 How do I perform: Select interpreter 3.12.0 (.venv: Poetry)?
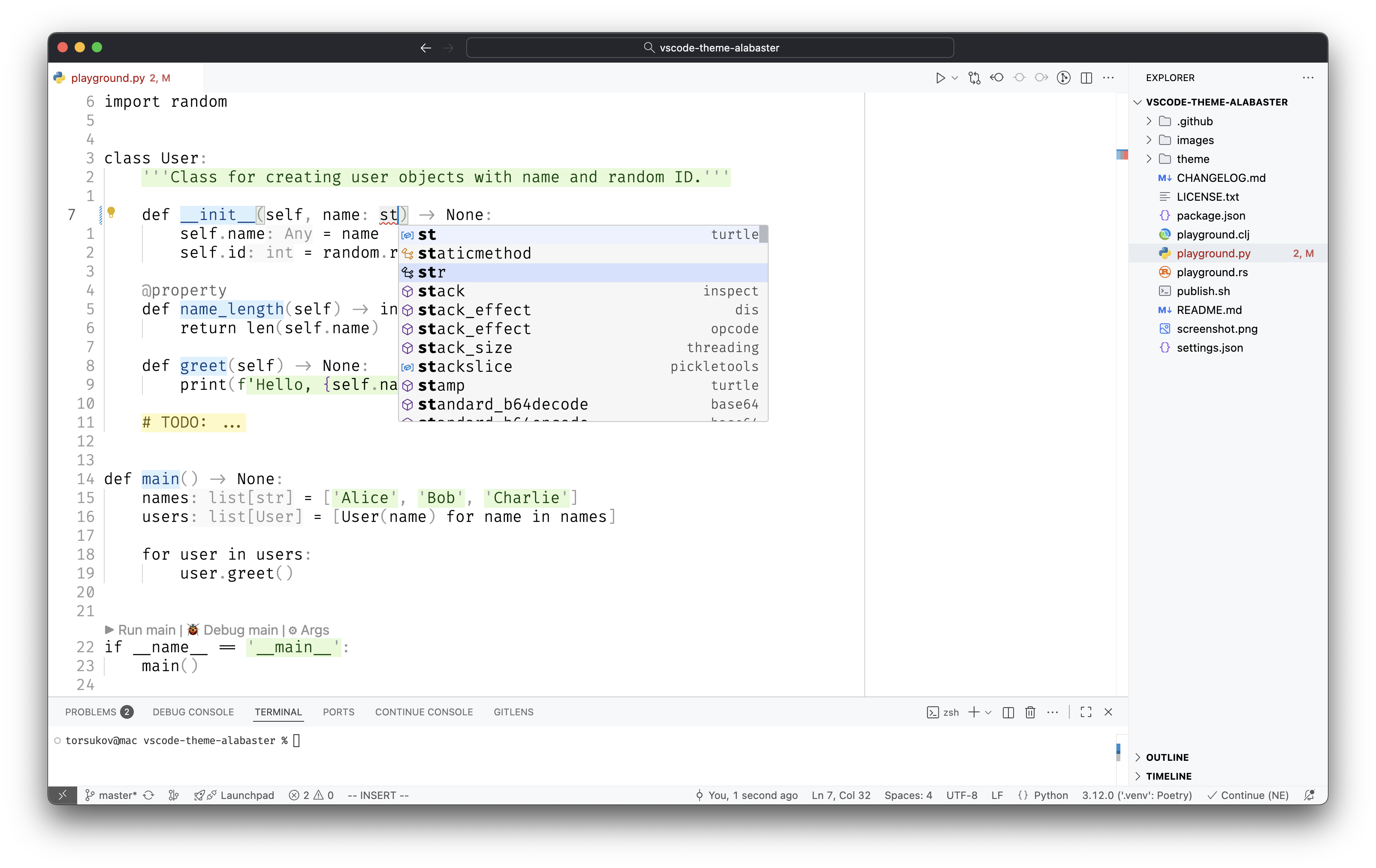(x=1137, y=795)
